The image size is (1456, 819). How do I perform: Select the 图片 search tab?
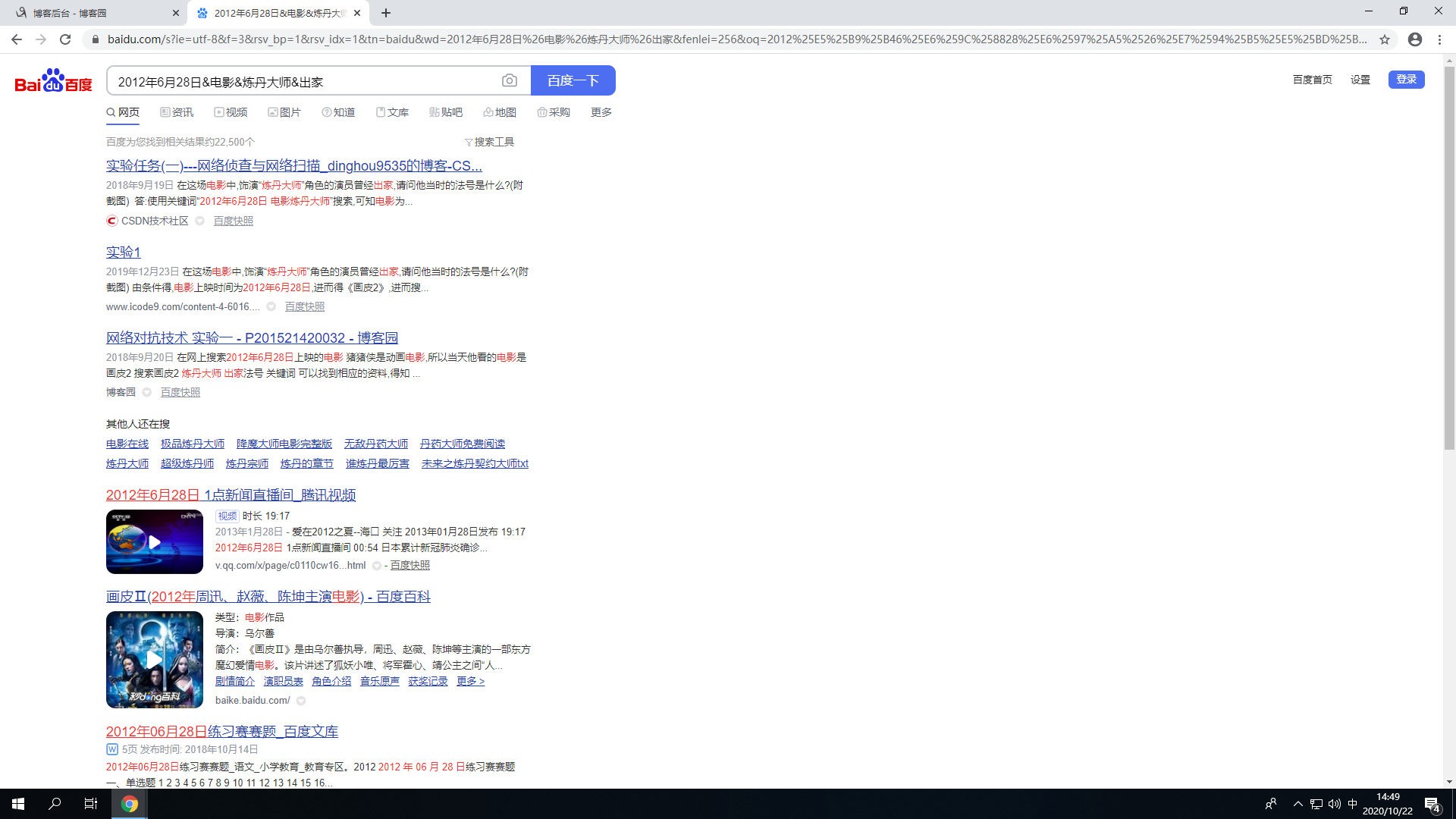click(284, 112)
